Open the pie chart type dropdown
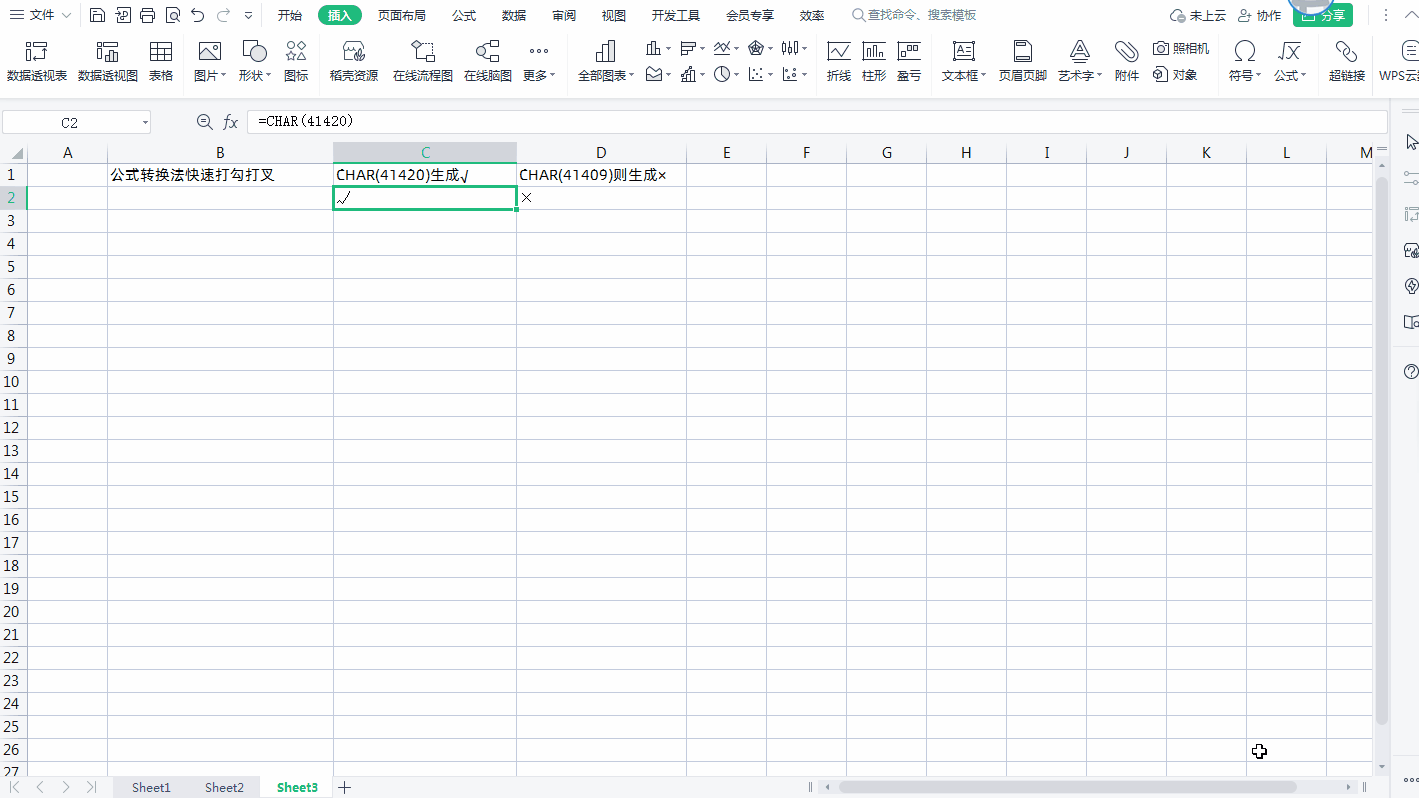 pyautogui.click(x=726, y=74)
